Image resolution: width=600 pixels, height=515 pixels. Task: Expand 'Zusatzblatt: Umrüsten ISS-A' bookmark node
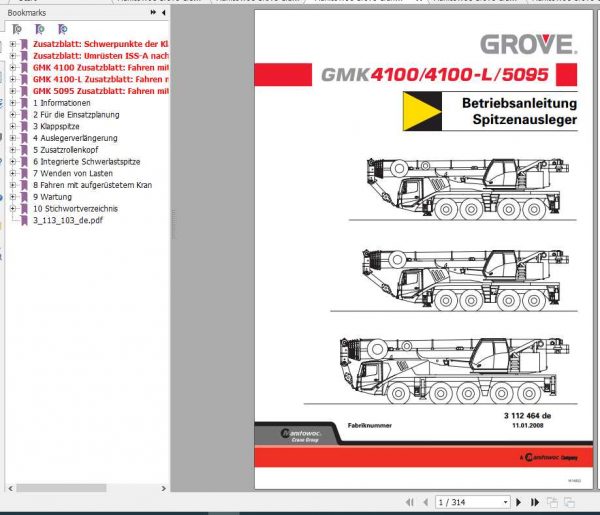(13, 56)
